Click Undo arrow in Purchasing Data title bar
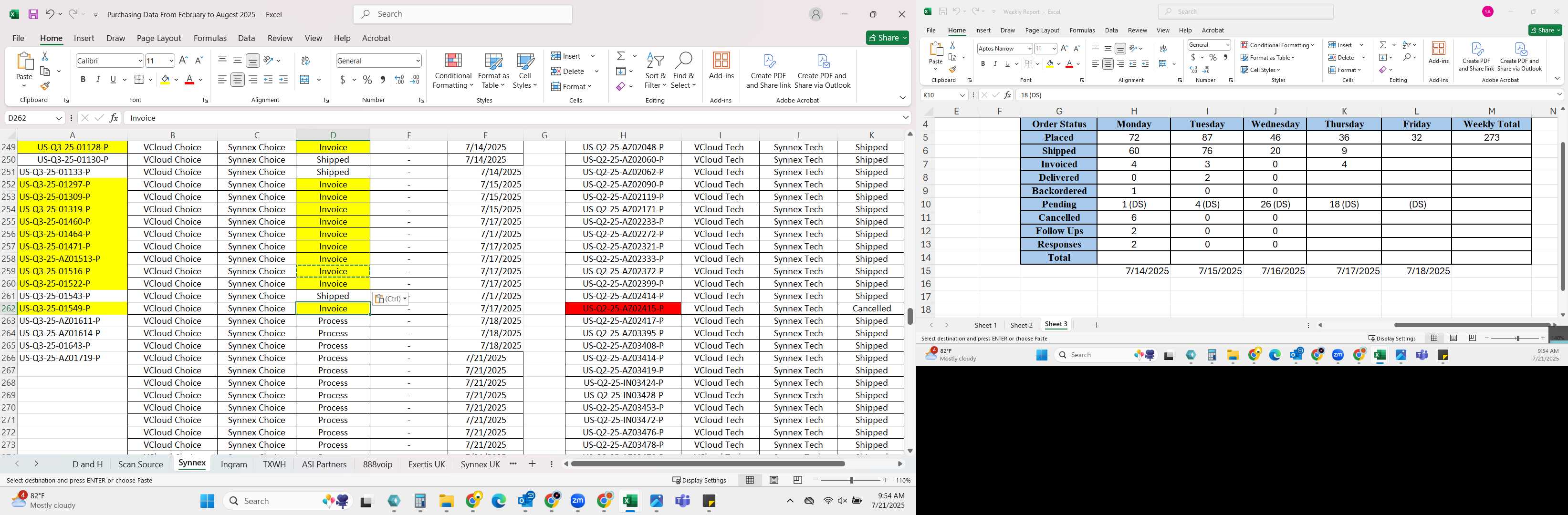Image resolution: width=1568 pixels, height=515 pixels. click(x=50, y=14)
